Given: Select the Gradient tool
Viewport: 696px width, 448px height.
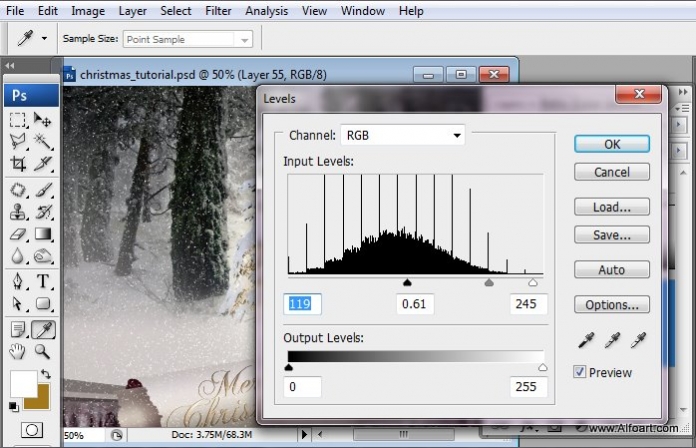Looking at the screenshot, I should pos(43,234).
